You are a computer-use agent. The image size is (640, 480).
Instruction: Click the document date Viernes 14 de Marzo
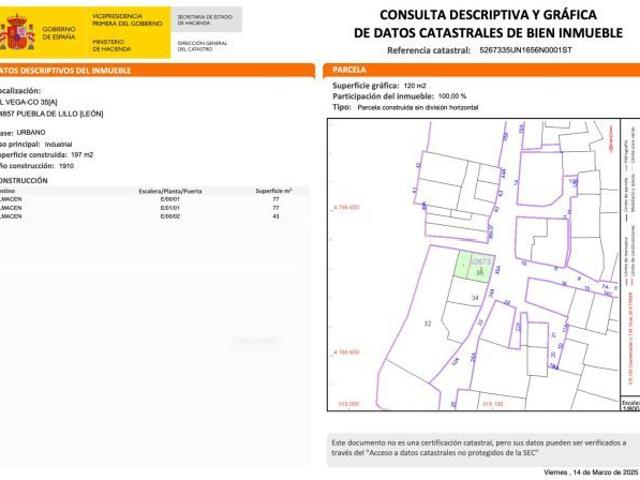[588, 471]
